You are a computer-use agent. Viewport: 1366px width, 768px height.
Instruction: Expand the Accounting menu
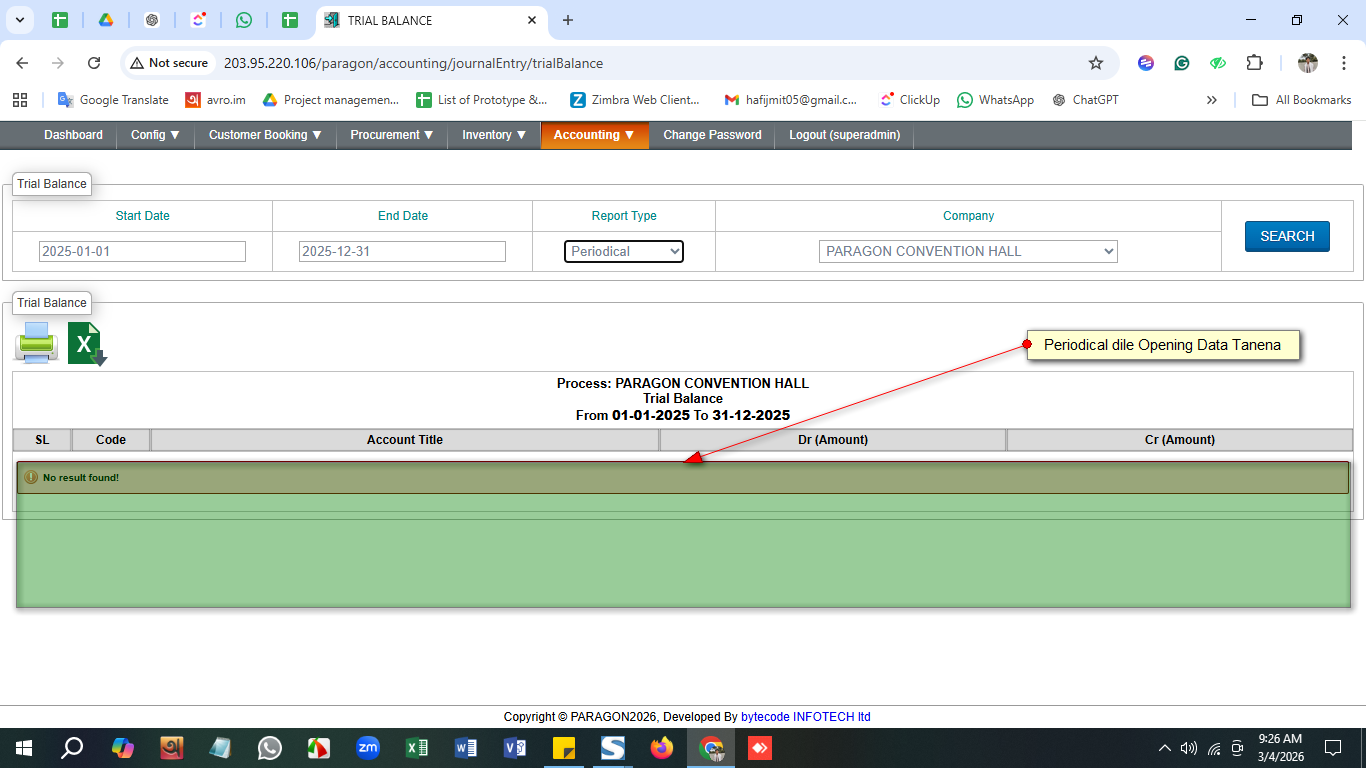point(595,135)
